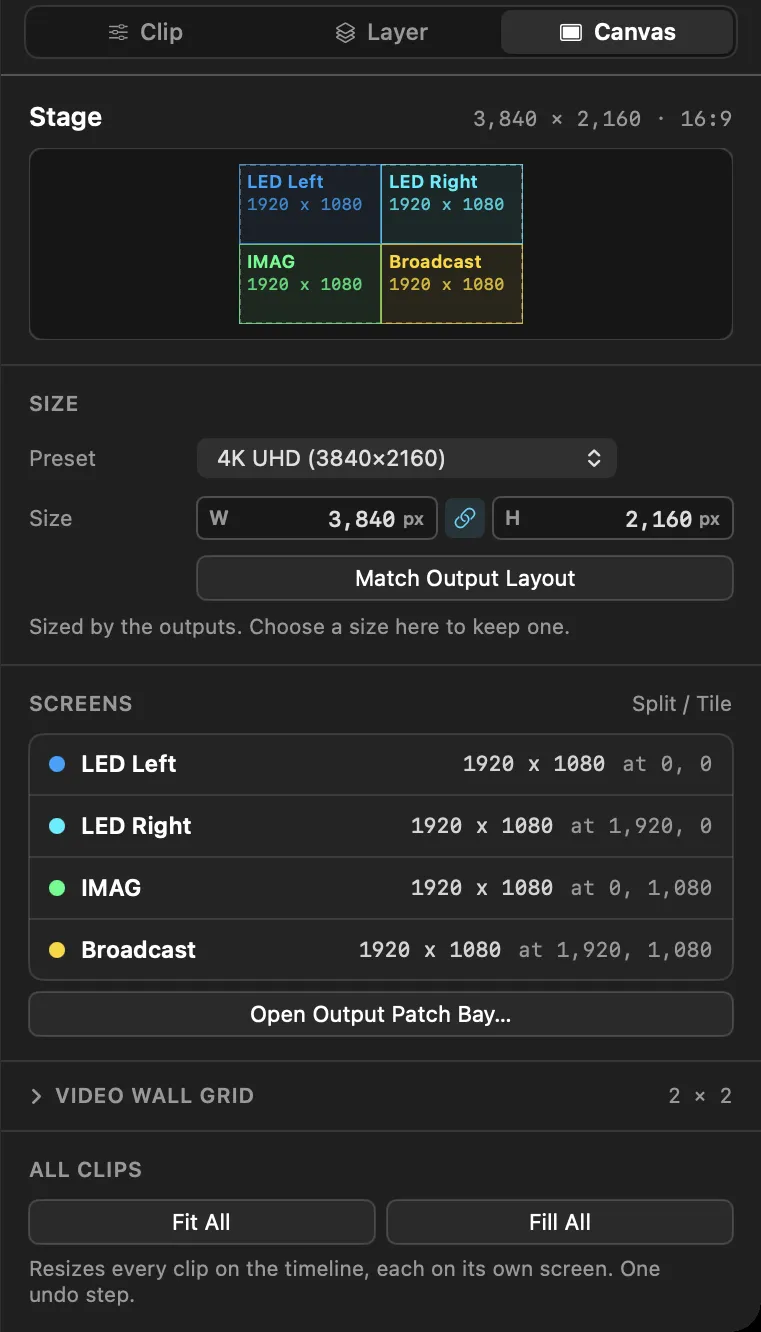Select the IMAG screen row
The height and width of the screenshot is (1332, 761).
(x=381, y=888)
